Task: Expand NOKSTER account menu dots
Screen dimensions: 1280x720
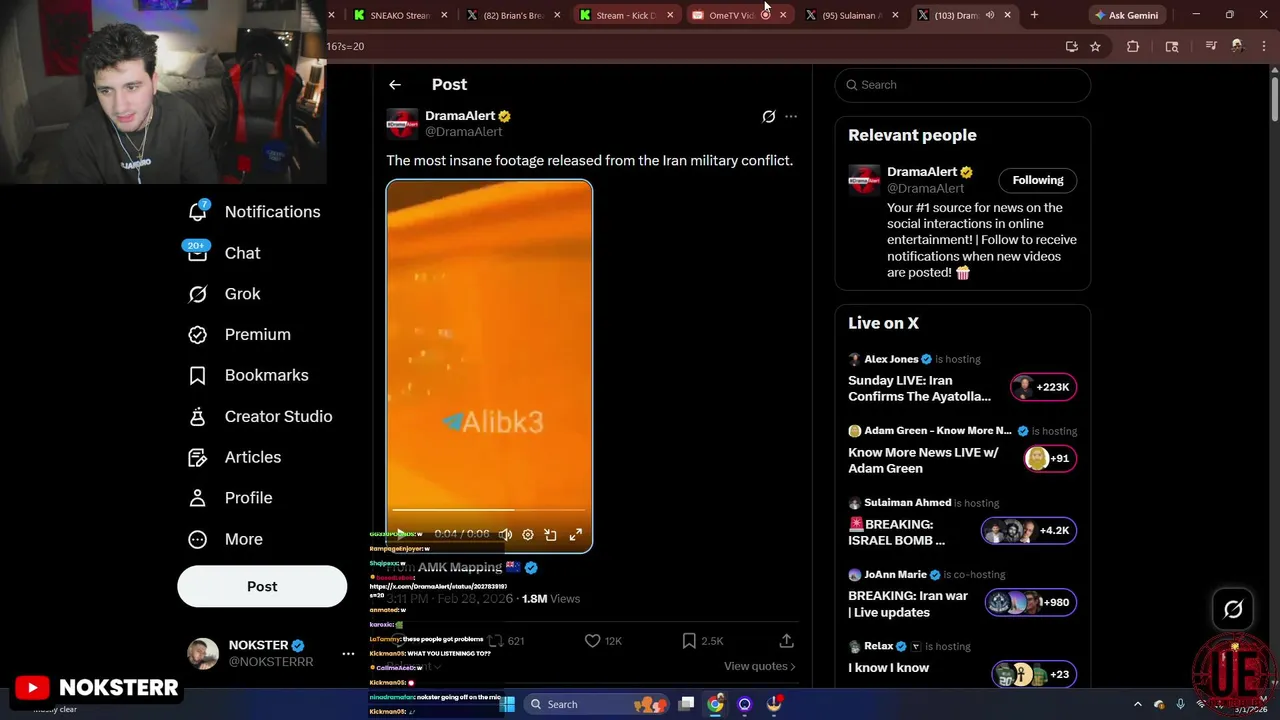Action: pyautogui.click(x=348, y=654)
